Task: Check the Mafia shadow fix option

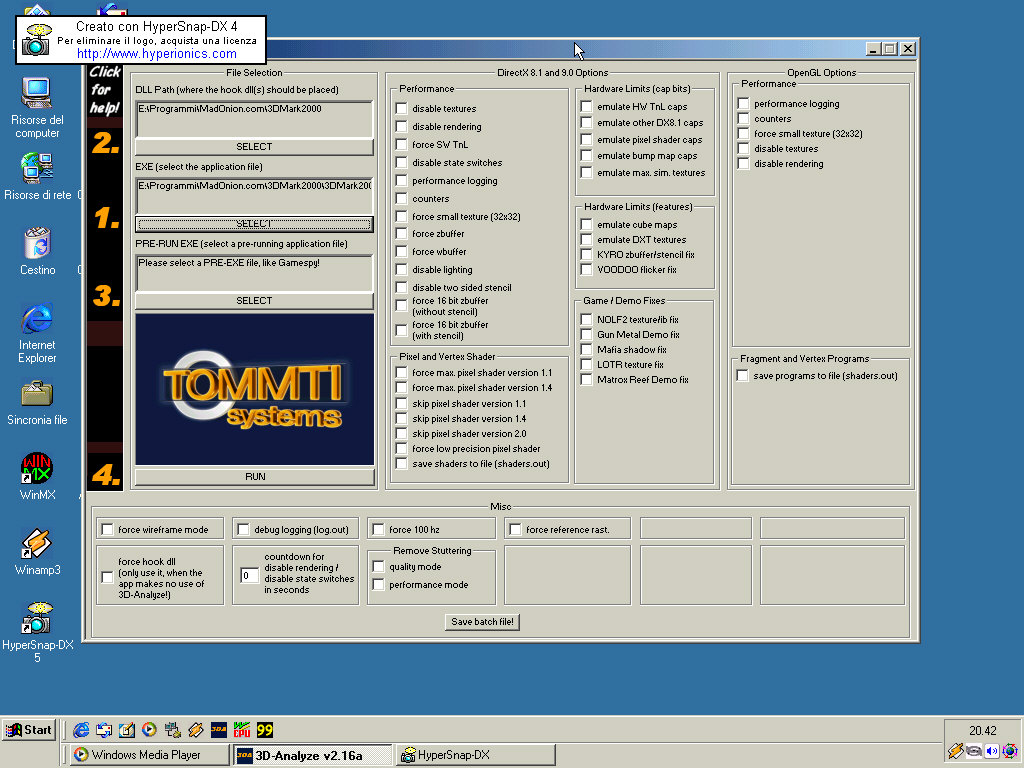Action: (x=586, y=349)
